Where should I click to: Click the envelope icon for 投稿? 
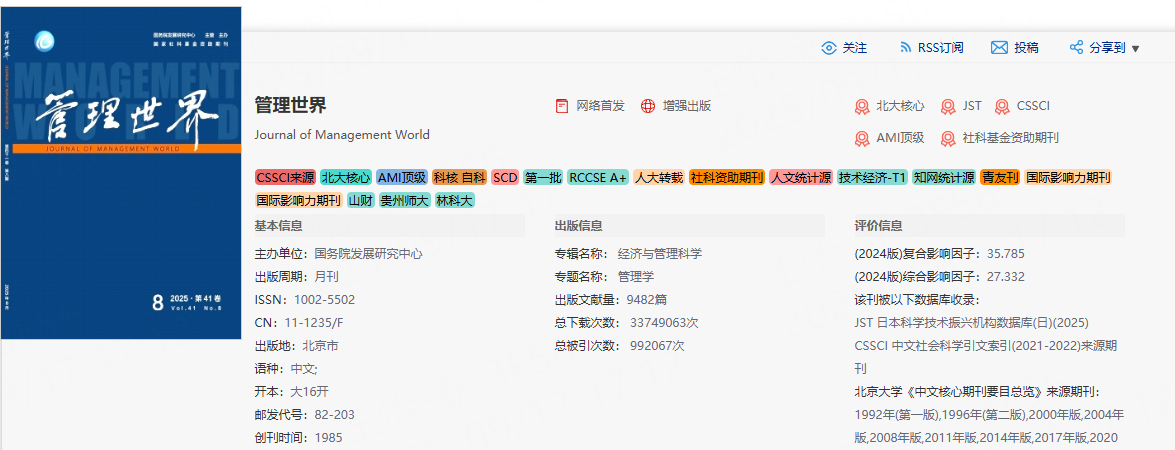[x=999, y=48]
